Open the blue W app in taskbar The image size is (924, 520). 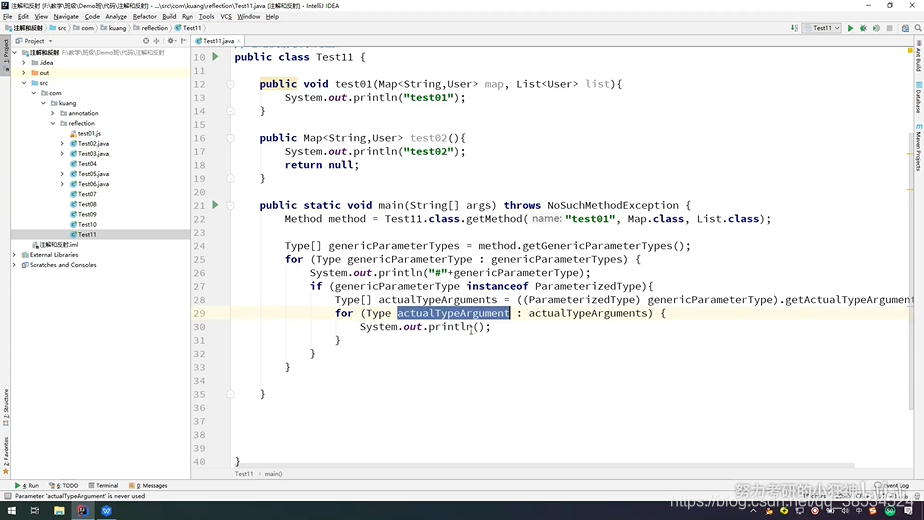coord(106,511)
